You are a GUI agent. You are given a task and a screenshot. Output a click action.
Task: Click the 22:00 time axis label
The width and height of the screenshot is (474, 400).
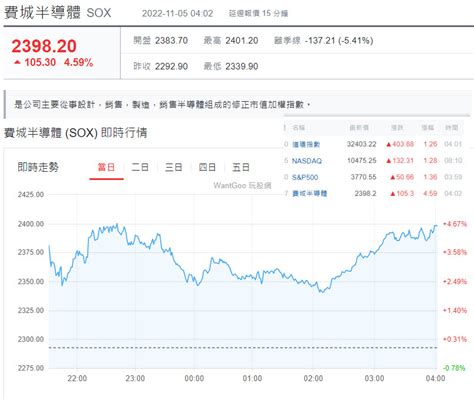point(77,379)
